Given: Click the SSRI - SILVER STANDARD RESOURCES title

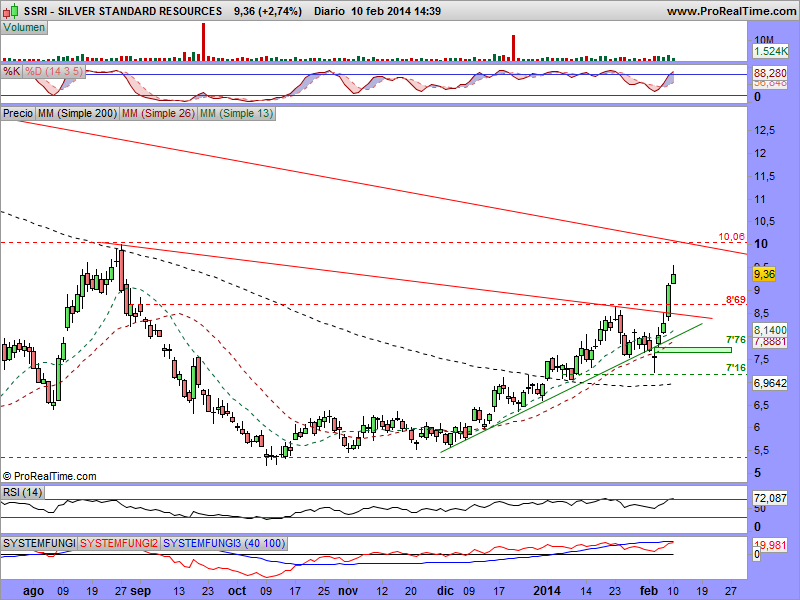Looking at the screenshot, I should tap(123, 11).
